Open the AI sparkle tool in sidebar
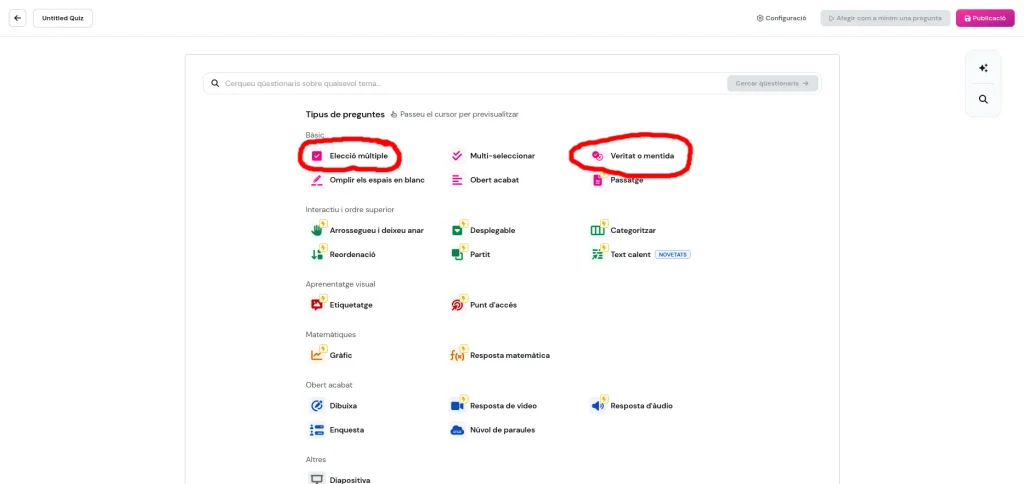1024x484 pixels. coord(983,68)
